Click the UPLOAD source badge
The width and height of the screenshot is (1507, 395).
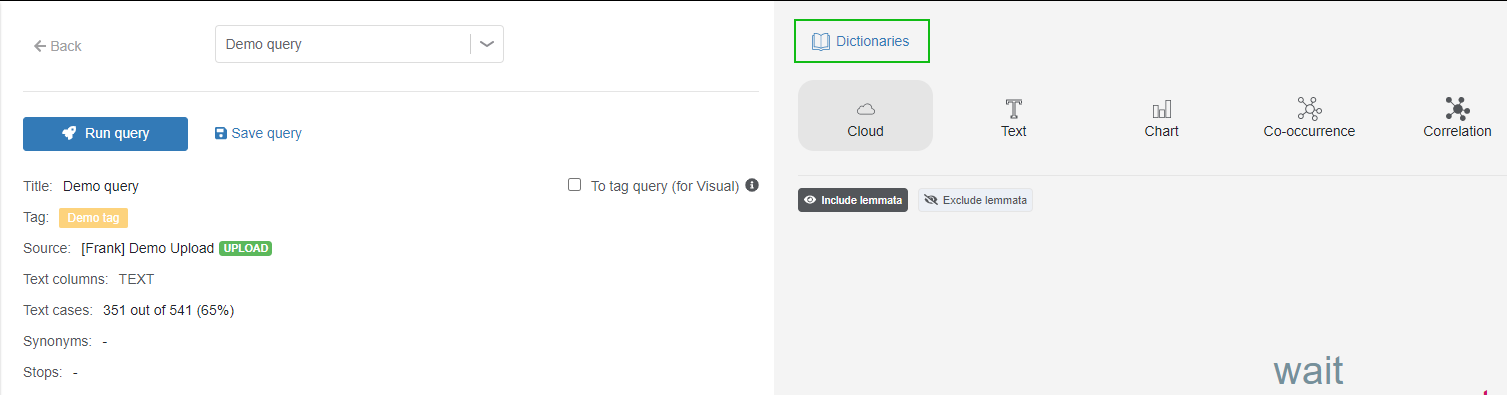click(246, 248)
